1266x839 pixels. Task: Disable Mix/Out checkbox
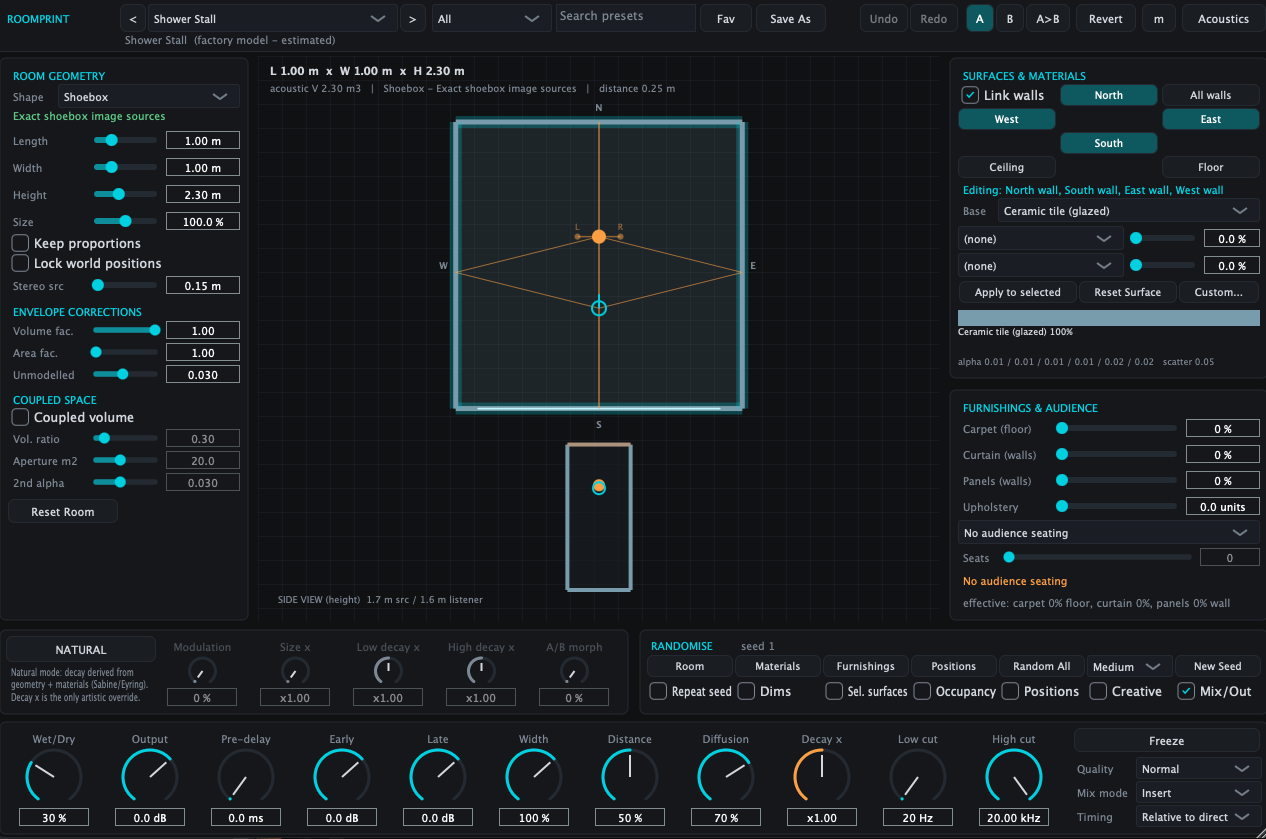1186,691
